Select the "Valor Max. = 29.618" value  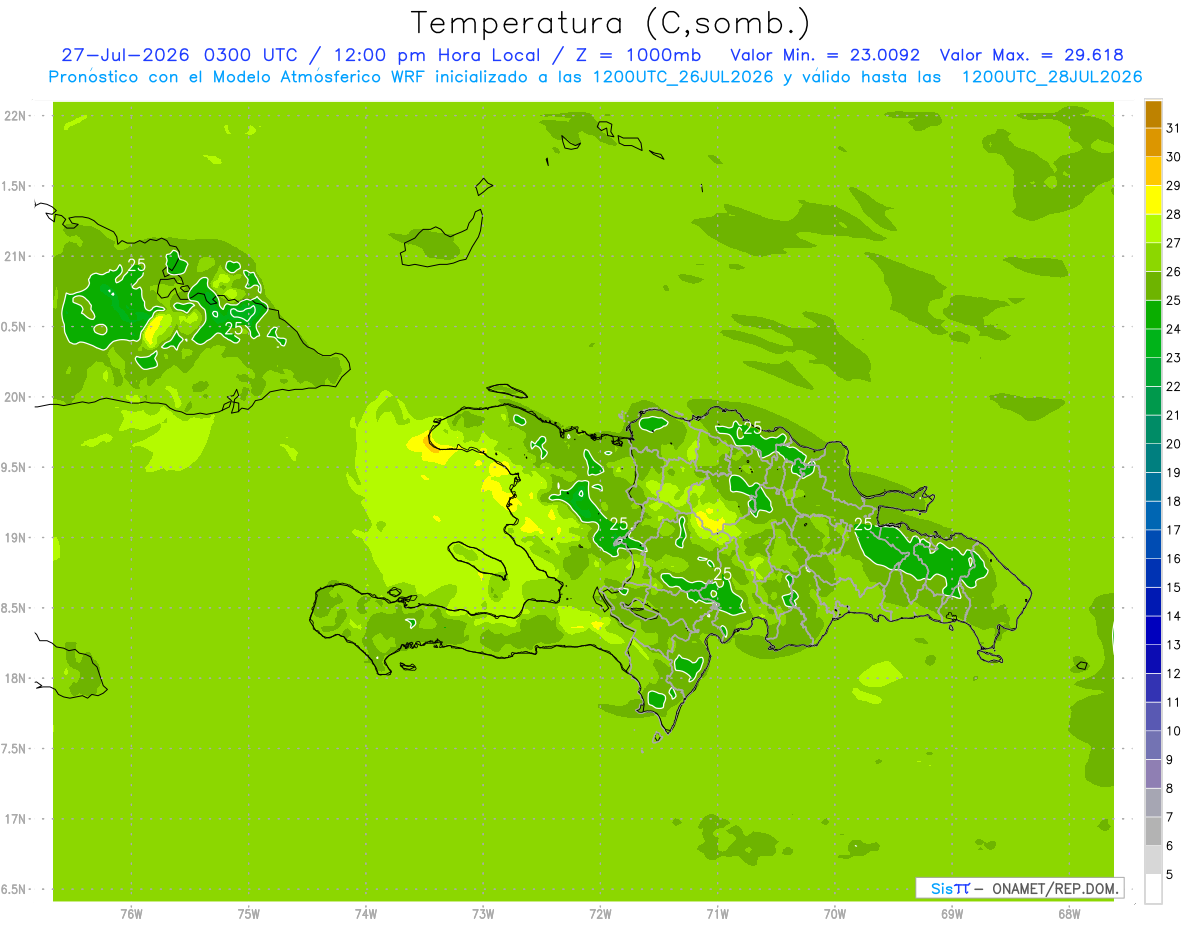(x=1032, y=55)
